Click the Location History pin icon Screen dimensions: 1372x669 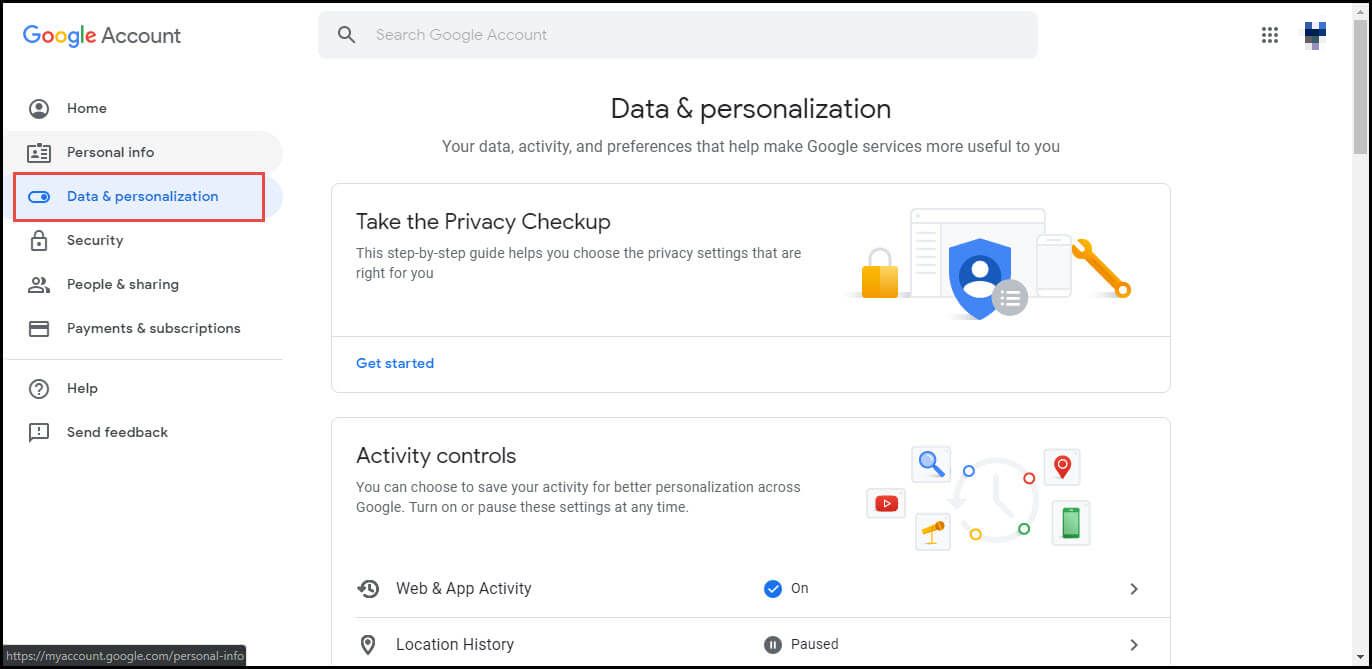(368, 645)
